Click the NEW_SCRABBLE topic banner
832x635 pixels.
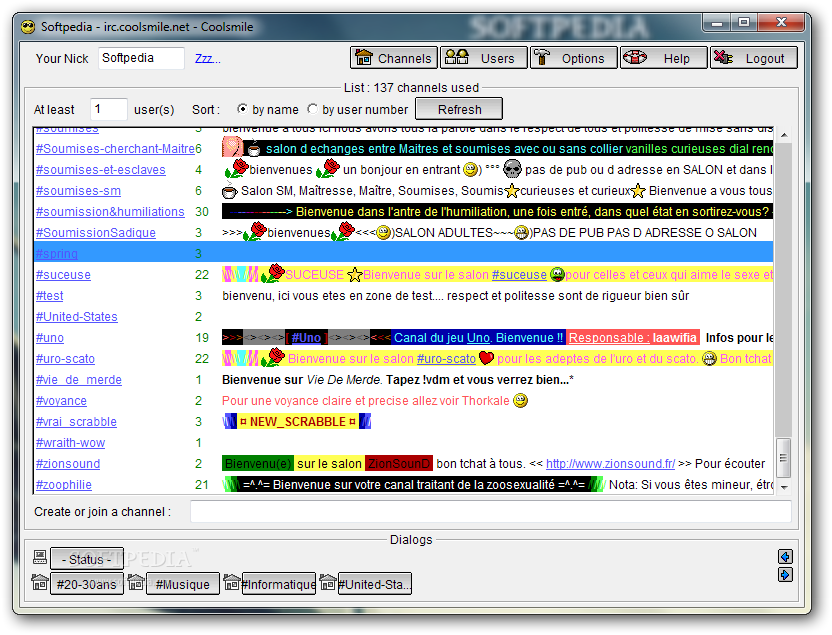(x=297, y=422)
